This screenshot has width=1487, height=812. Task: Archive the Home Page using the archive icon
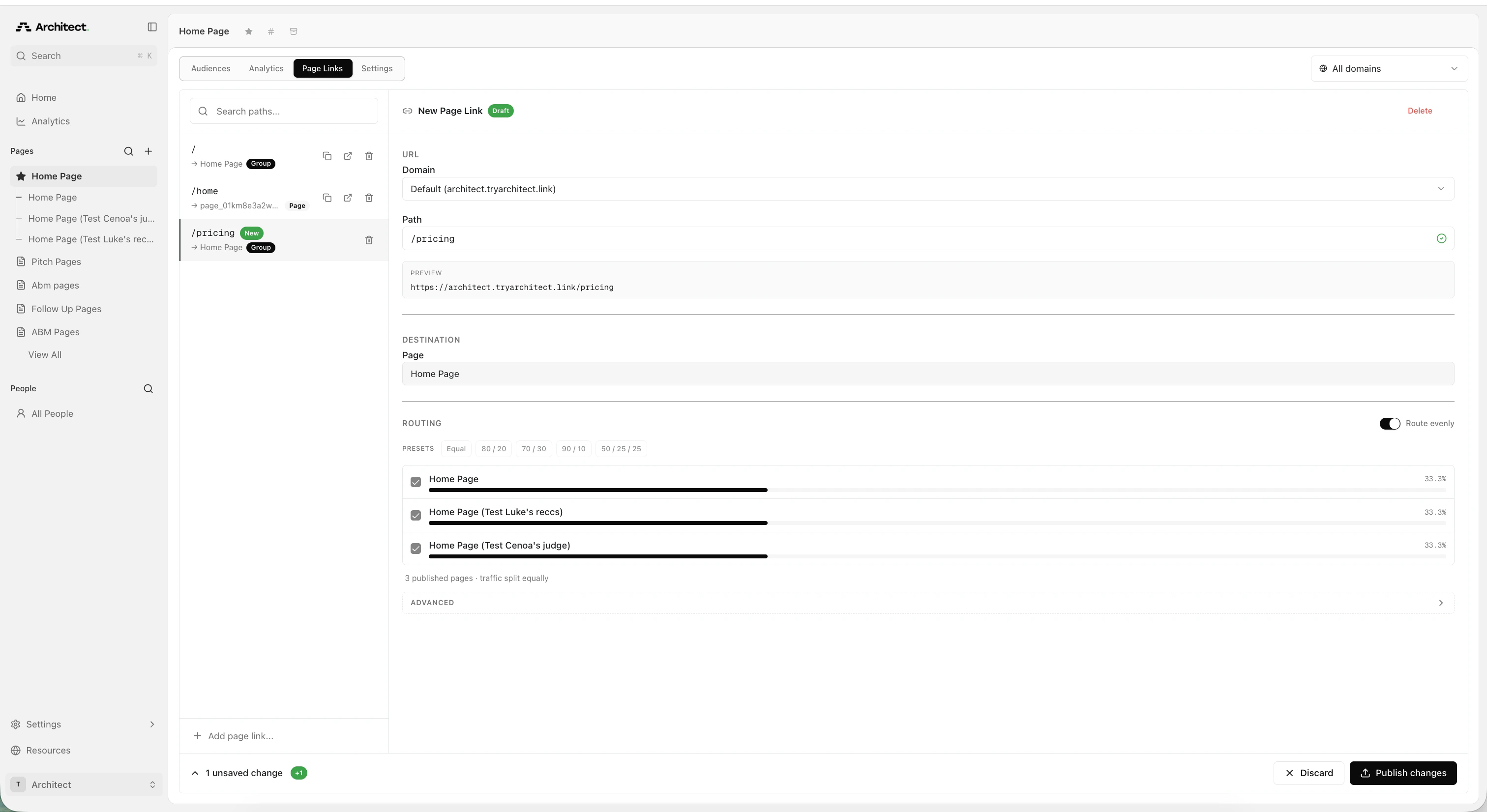pos(293,31)
